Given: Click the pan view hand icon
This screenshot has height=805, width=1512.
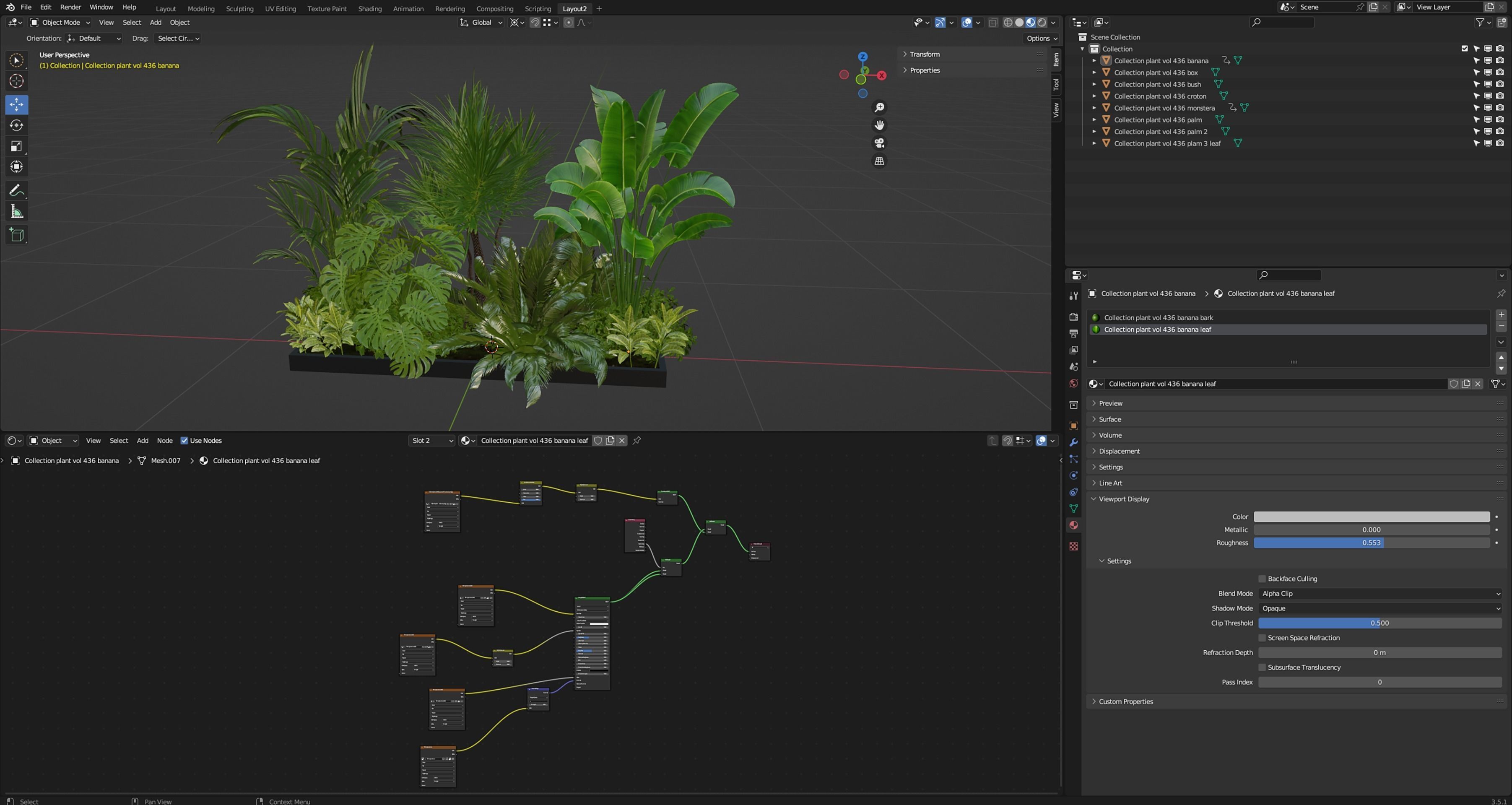Looking at the screenshot, I should point(879,125).
